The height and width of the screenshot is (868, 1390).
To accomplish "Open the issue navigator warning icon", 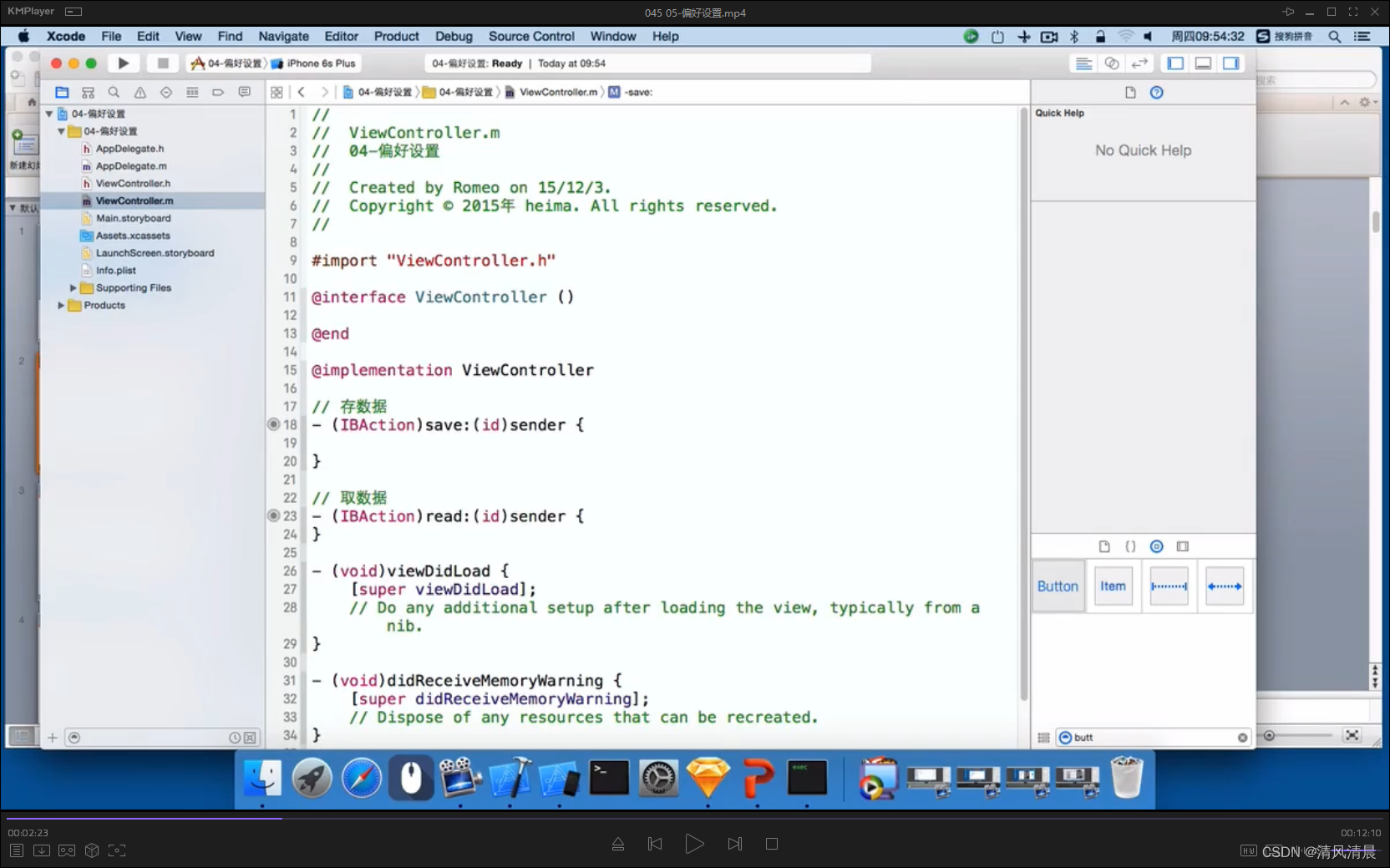I will (140, 93).
